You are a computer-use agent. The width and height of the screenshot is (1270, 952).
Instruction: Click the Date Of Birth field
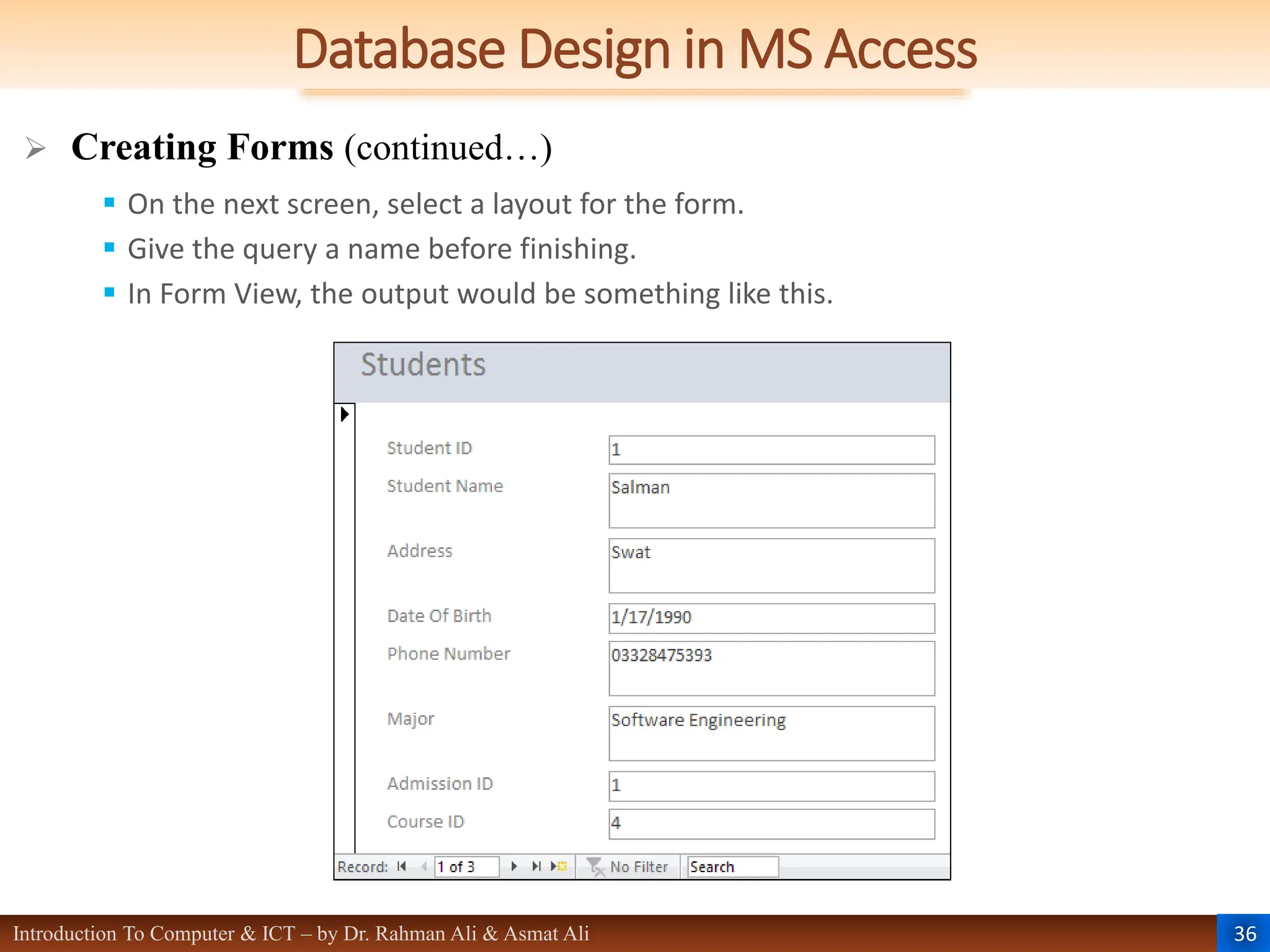(x=771, y=618)
